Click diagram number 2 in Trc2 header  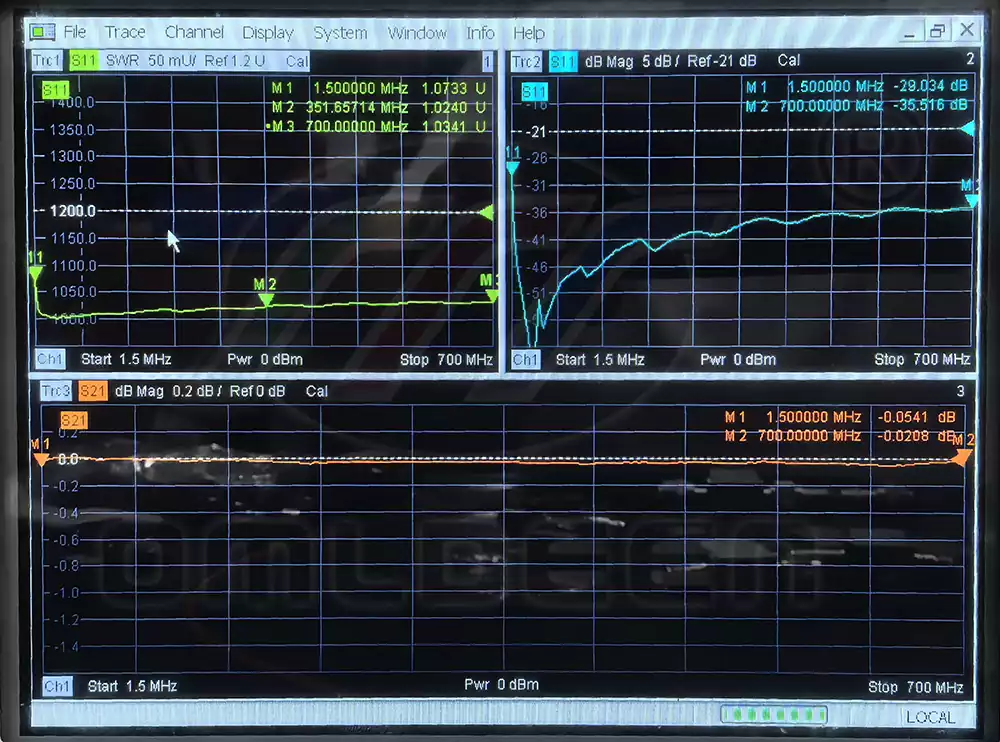(970, 59)
